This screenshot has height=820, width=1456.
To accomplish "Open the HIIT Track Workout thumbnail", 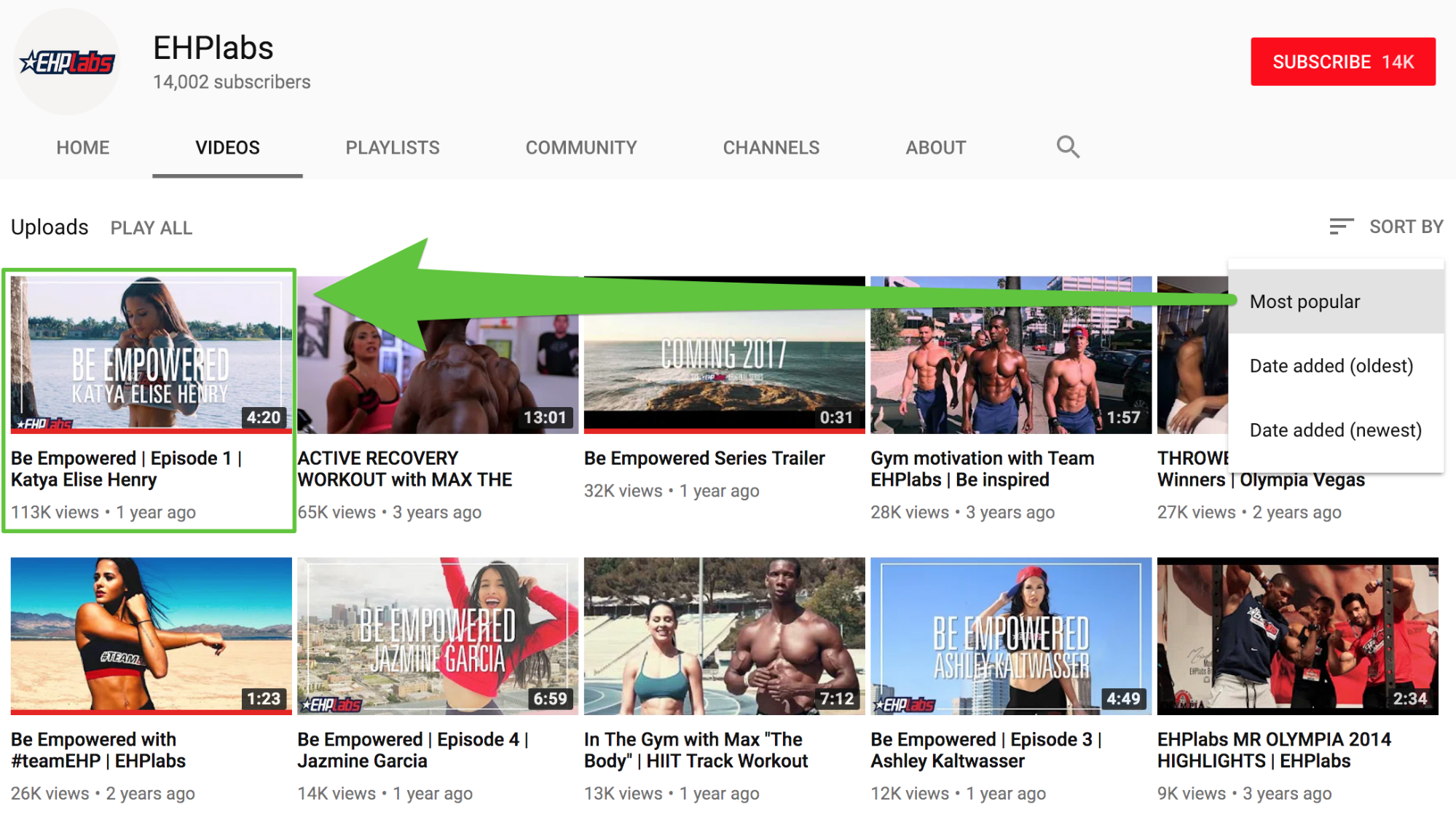I will [x=725, y=636].
